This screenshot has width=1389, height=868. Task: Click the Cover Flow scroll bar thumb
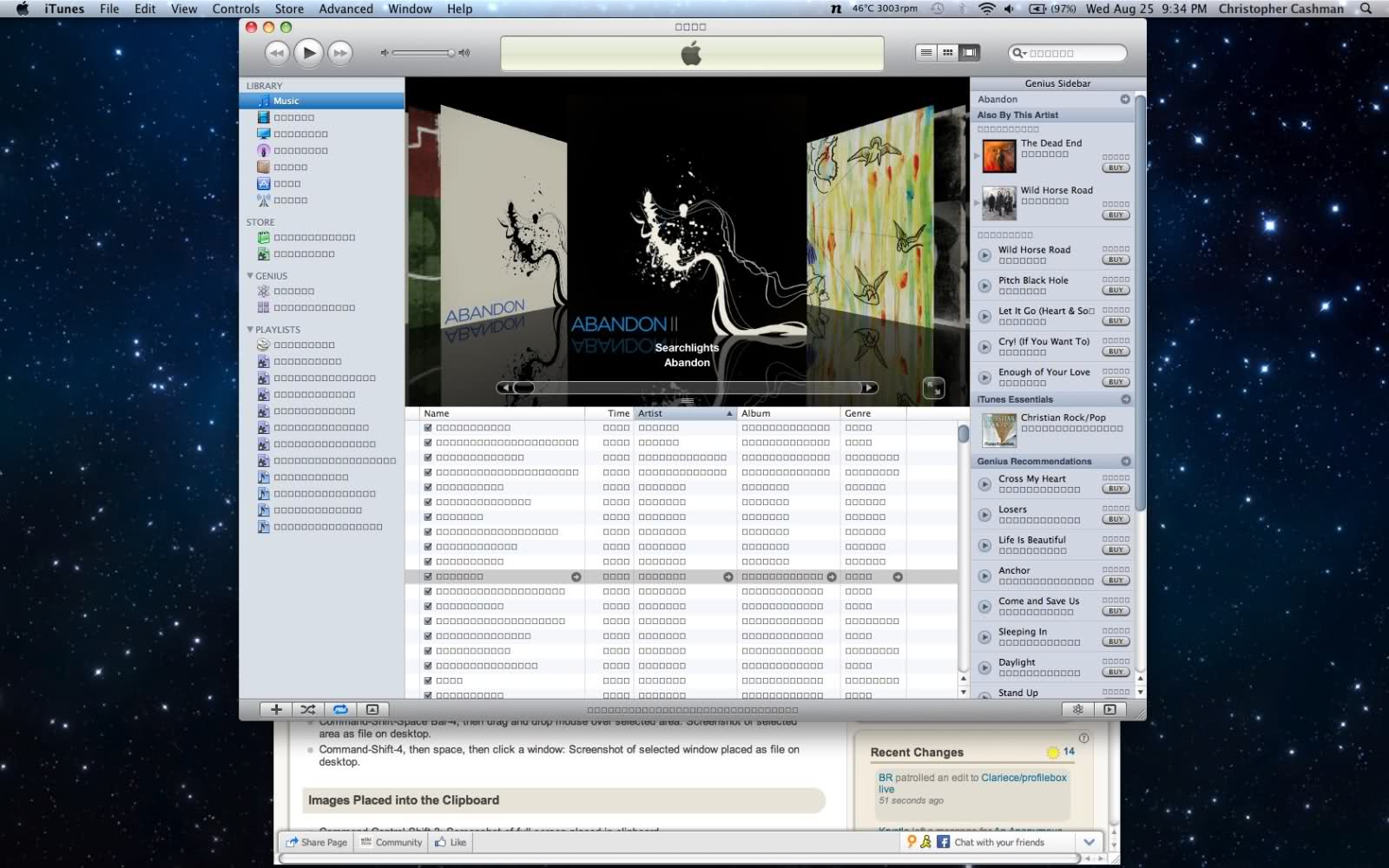coord(523,388)
